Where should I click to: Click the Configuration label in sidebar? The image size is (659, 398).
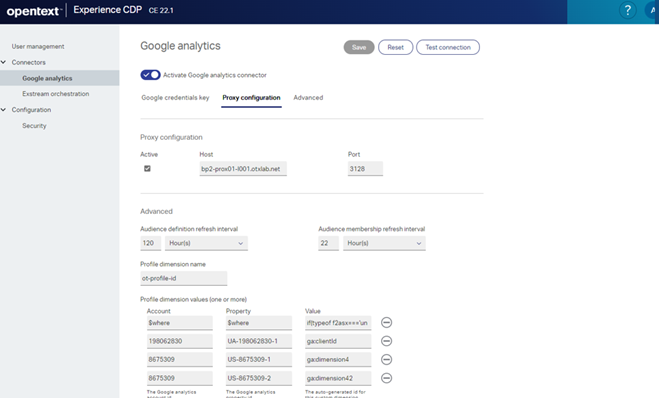(31, 110)
